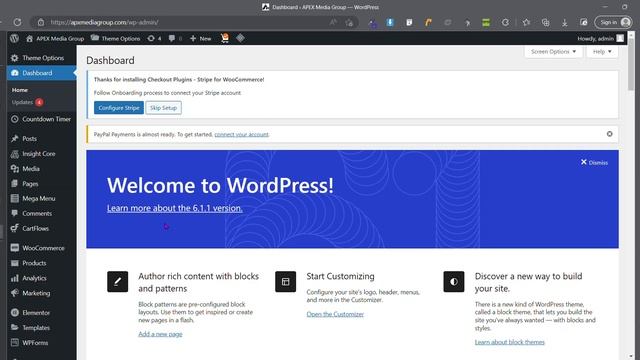Open Howdy, admin account menu
640x360 pixels.
600,38
